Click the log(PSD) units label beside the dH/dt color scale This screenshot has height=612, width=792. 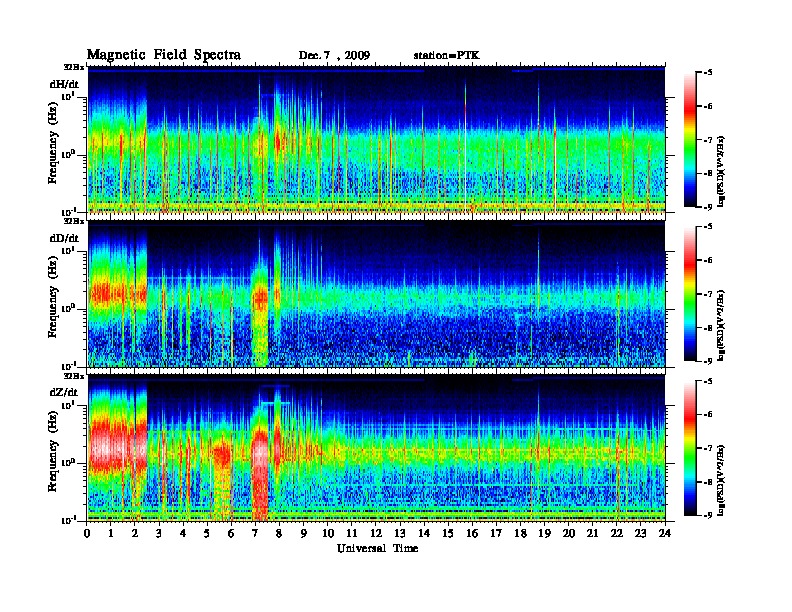pyautogui.click(x=721, y=171)
